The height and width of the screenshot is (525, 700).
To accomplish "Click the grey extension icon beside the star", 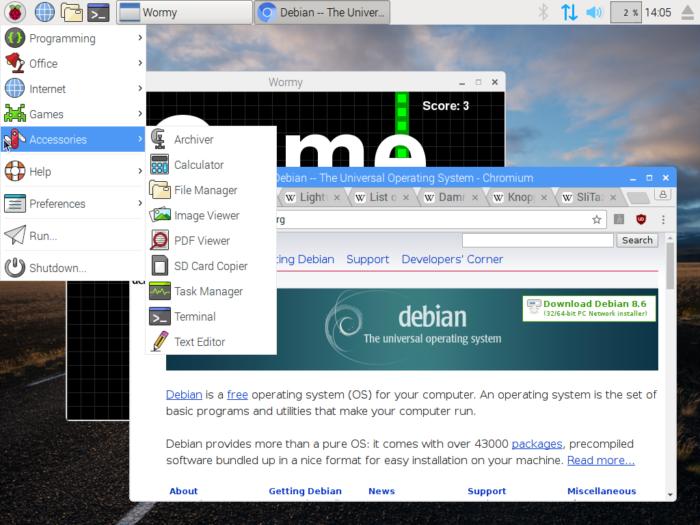I will click(x=619, y=219).
